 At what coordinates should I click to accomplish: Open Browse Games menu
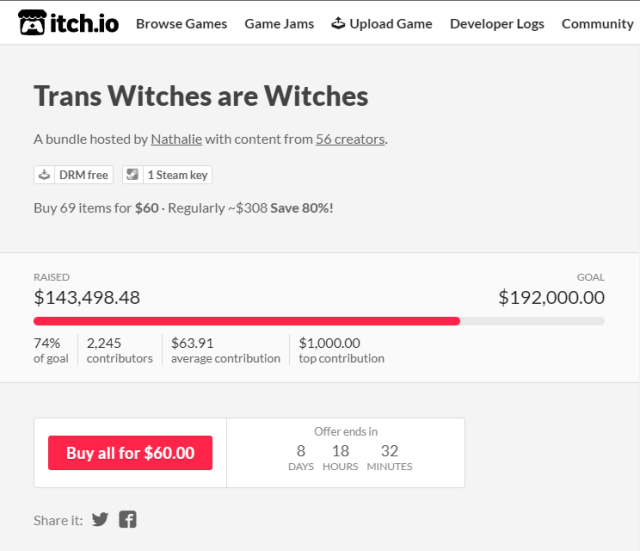(x=181, y=23)
